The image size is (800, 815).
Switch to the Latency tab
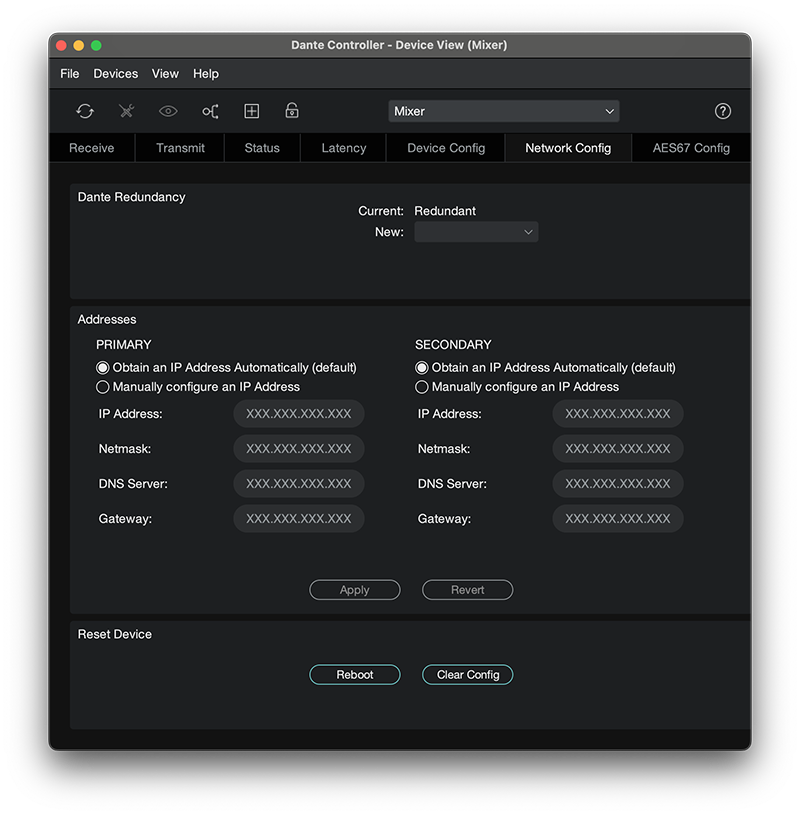[x=344, y=148]
